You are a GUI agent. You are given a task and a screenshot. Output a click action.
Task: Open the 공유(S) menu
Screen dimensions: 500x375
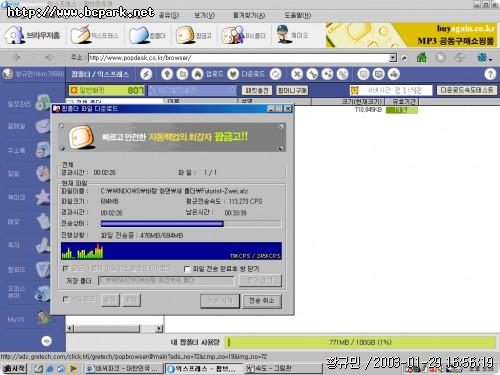pos(168,15)
